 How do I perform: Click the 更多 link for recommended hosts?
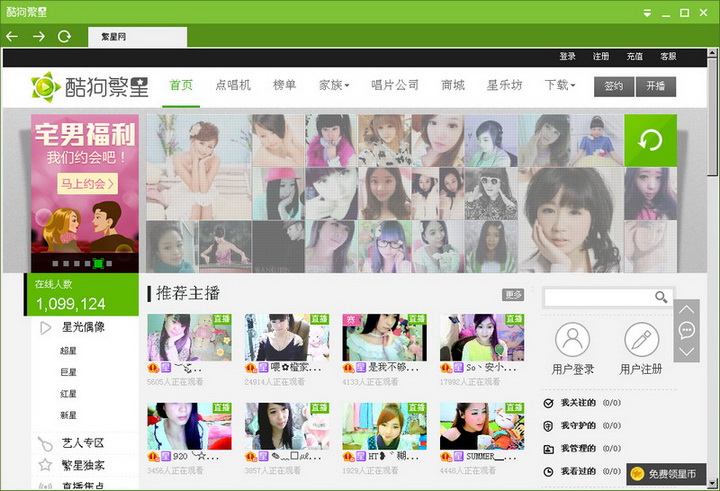(513, 294)
